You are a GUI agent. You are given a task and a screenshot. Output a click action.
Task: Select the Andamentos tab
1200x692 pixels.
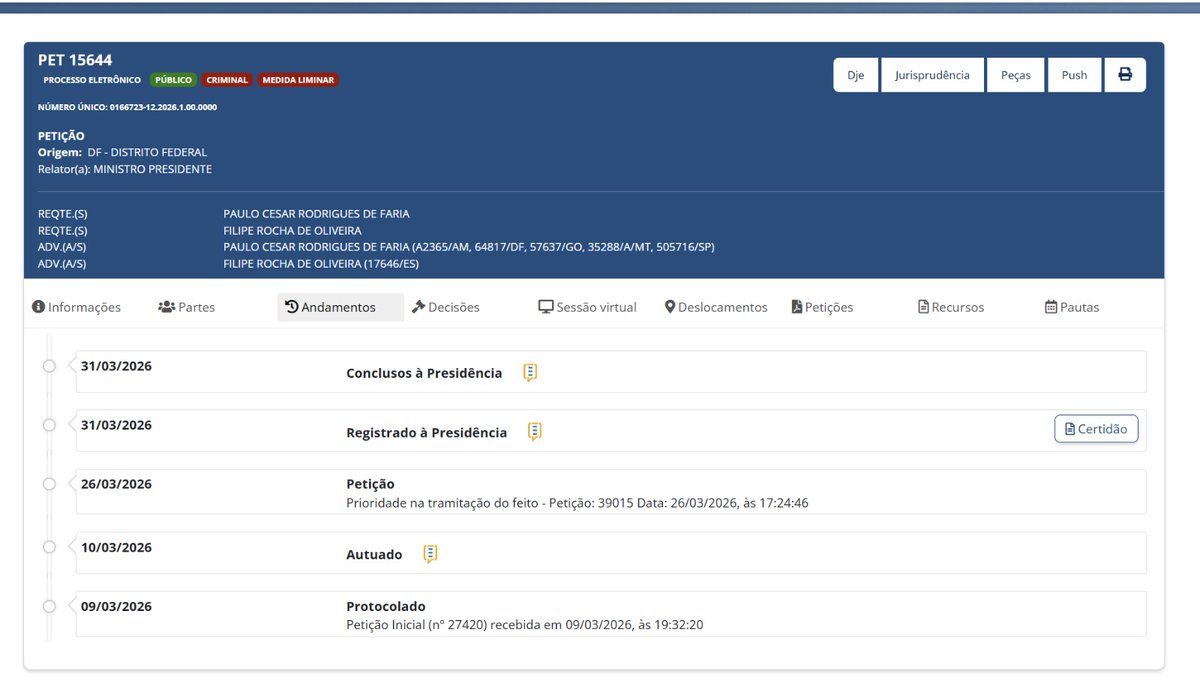click(x=340, y=307)
